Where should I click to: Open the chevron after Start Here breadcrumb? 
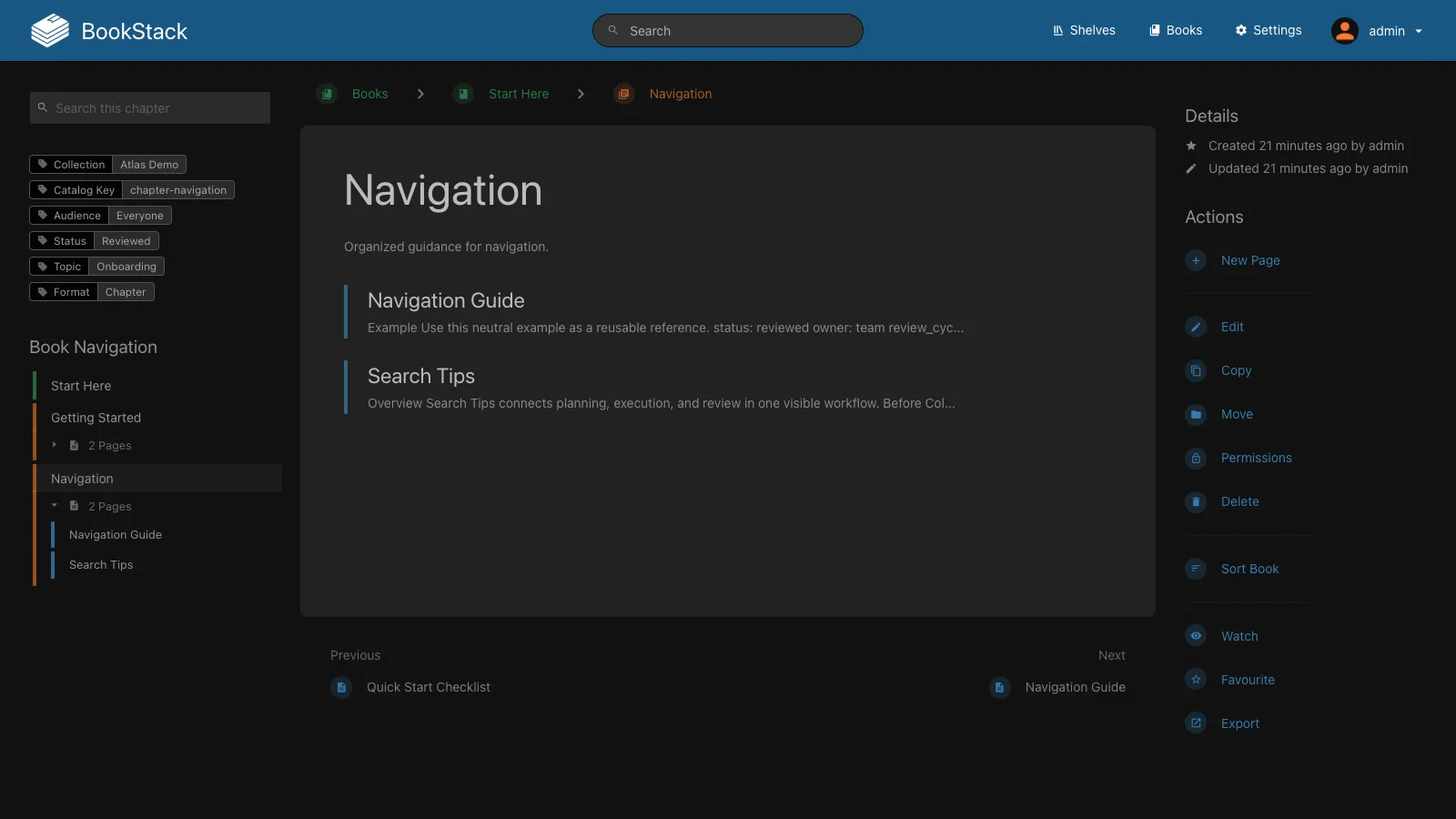pos(581,94)
